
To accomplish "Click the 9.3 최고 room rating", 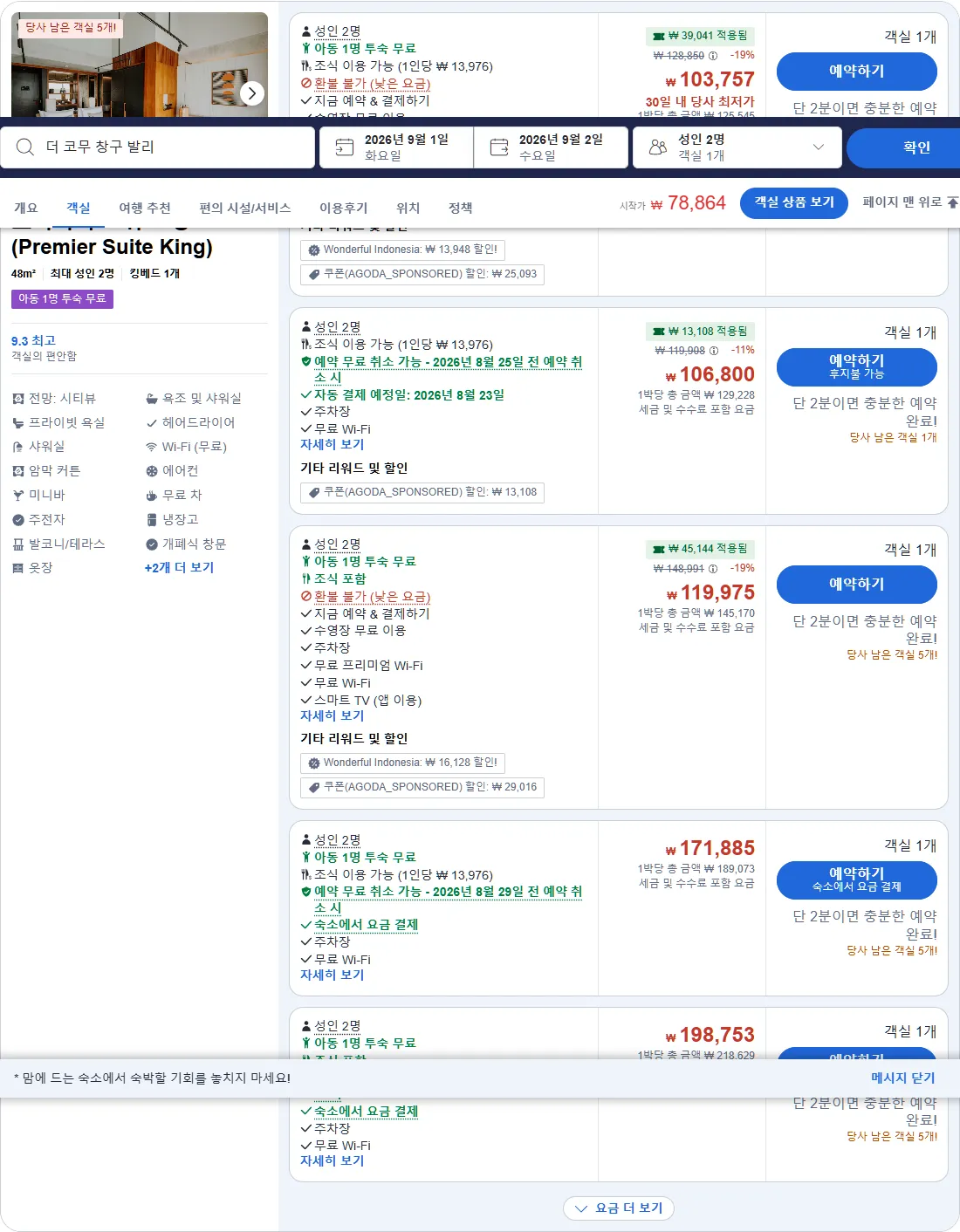I will pos(33,340).
